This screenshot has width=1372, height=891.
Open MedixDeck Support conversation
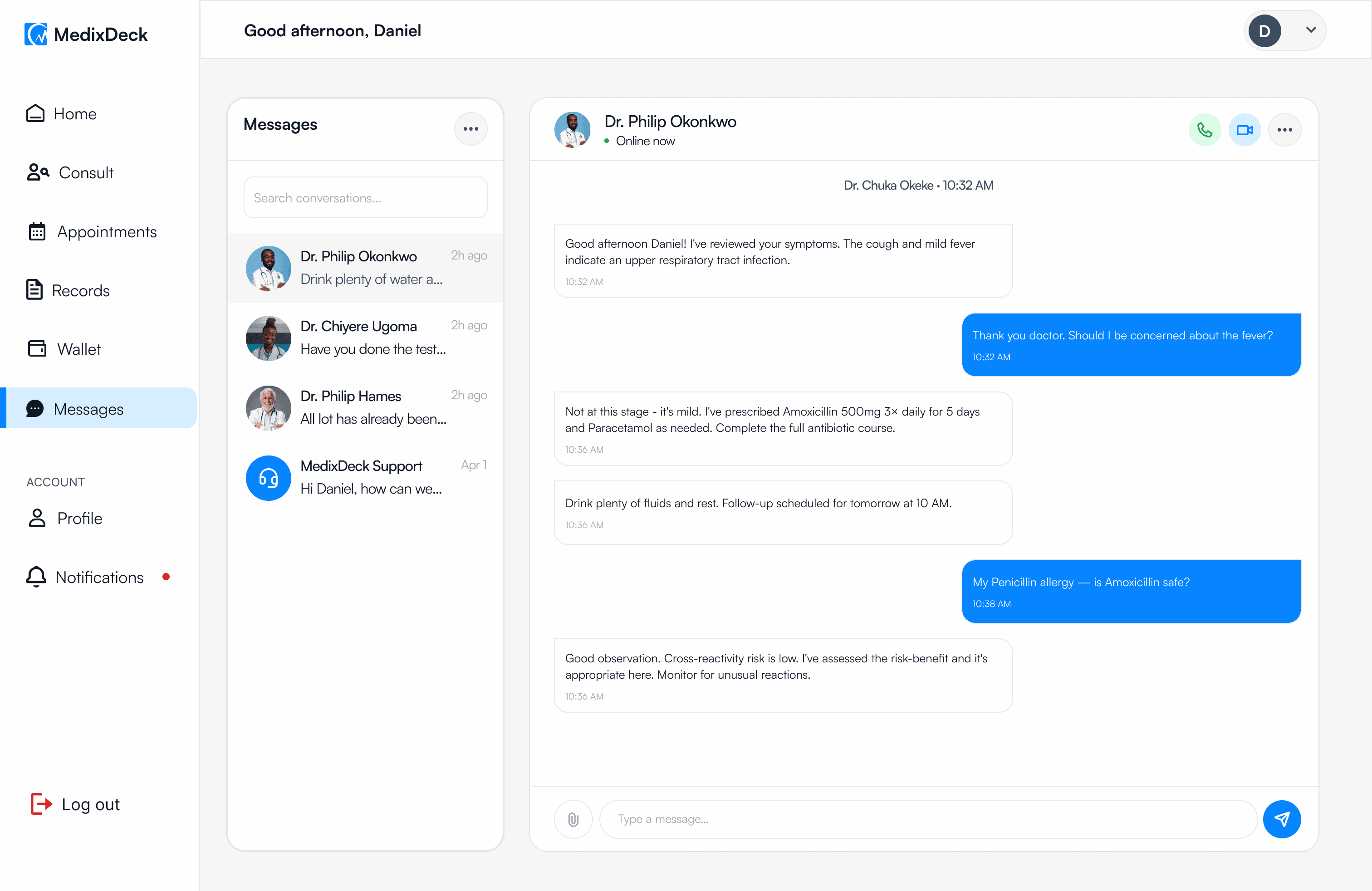[365, 477]
